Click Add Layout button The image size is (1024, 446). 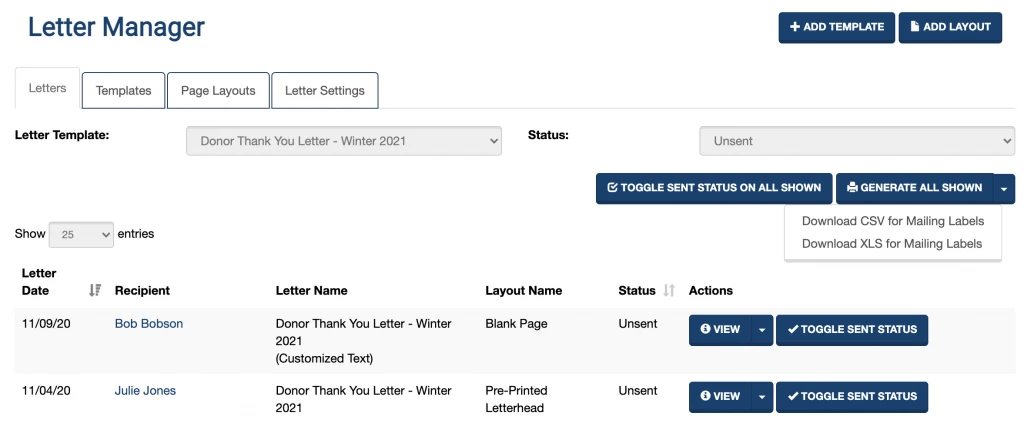[950, 27]
